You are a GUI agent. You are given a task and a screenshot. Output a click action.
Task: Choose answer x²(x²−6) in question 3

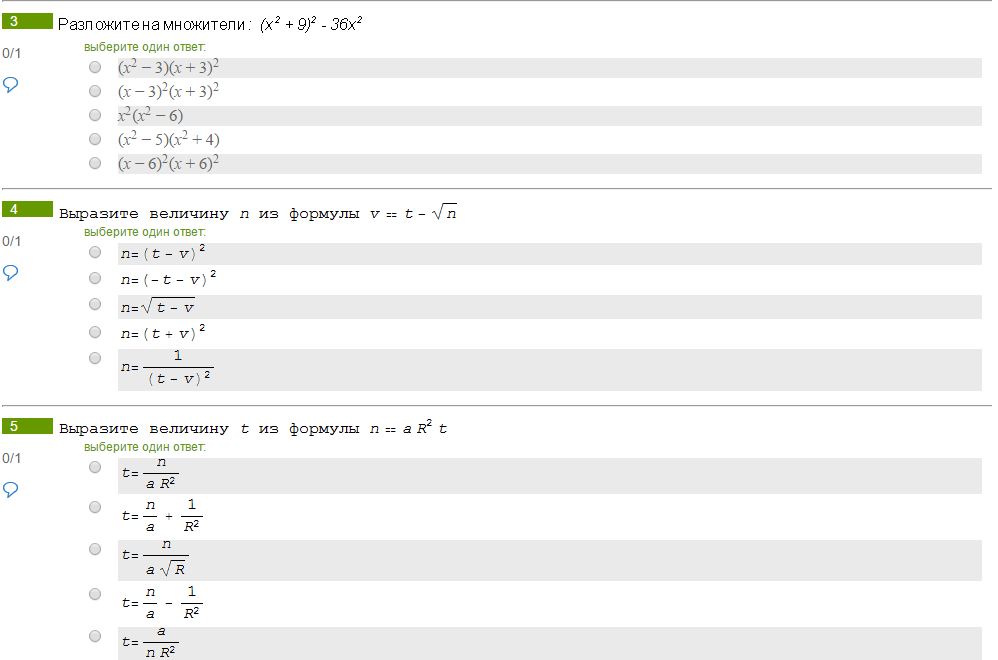95,115
